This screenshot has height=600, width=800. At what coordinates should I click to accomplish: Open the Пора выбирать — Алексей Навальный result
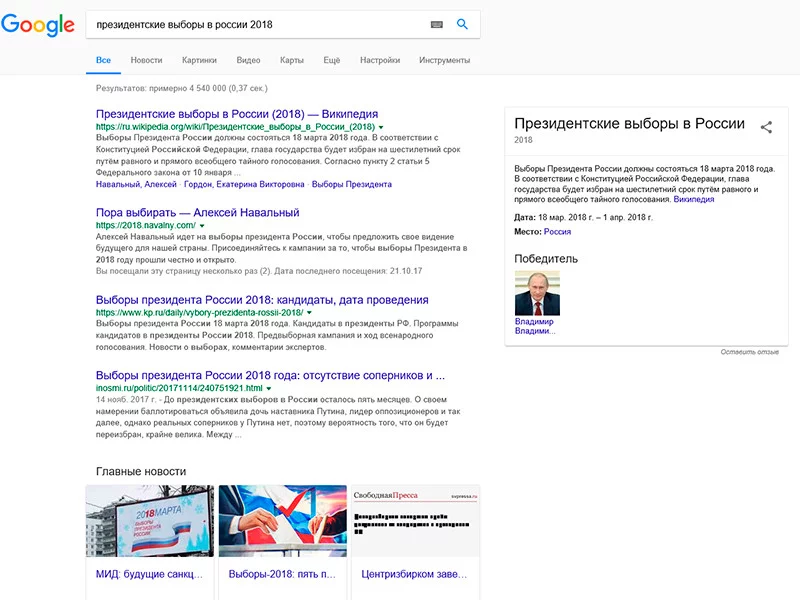[x=197, y=212]
